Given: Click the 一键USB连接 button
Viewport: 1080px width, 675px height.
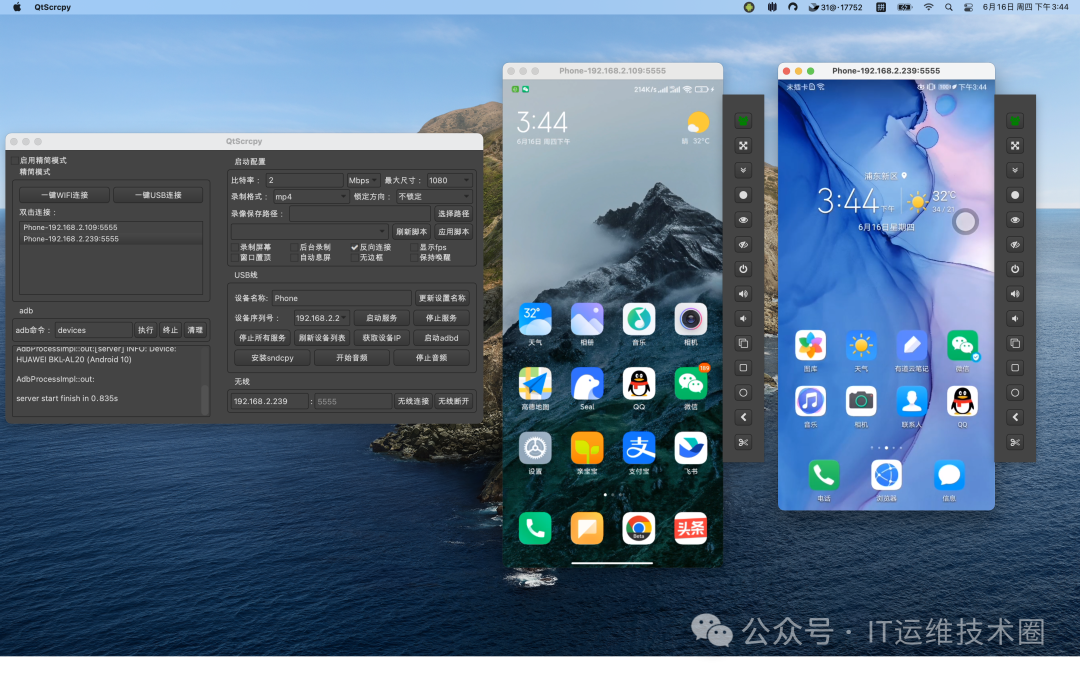Looking at the screenshot, I should point(158,195).
